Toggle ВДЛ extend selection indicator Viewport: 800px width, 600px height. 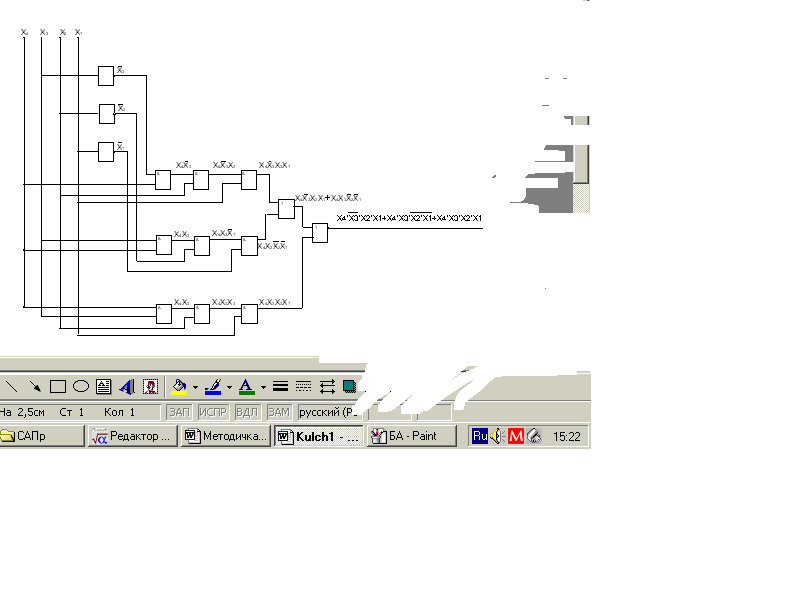246,412
